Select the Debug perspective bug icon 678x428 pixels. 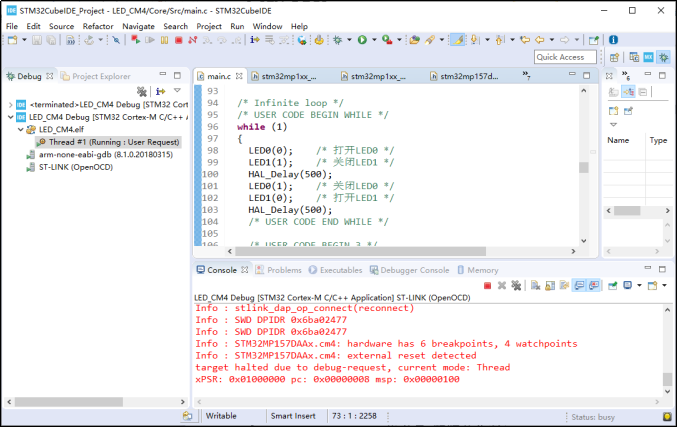tap(663, 57)
